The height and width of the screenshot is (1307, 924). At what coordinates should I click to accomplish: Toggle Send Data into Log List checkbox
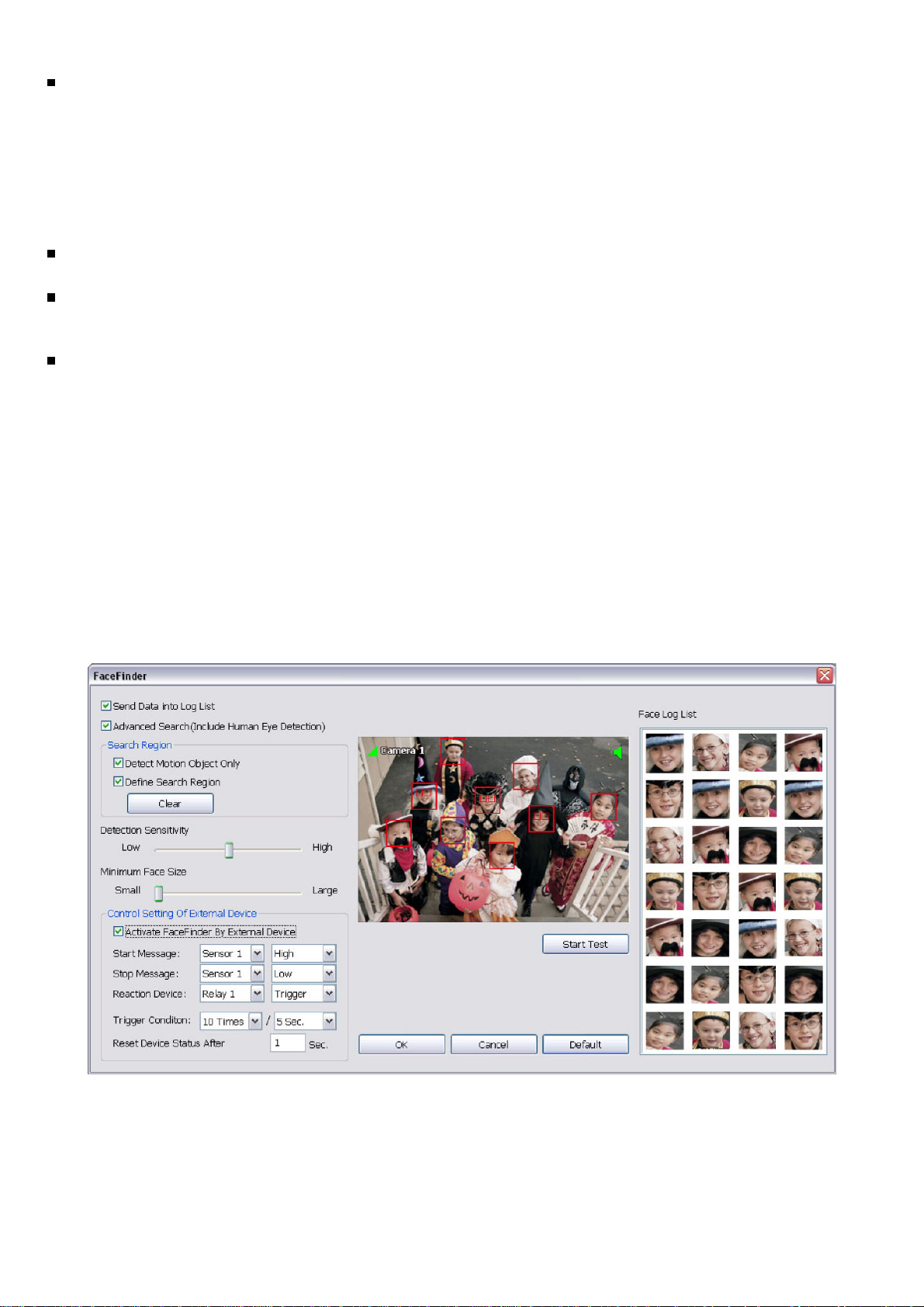click(x=106, y=706)
